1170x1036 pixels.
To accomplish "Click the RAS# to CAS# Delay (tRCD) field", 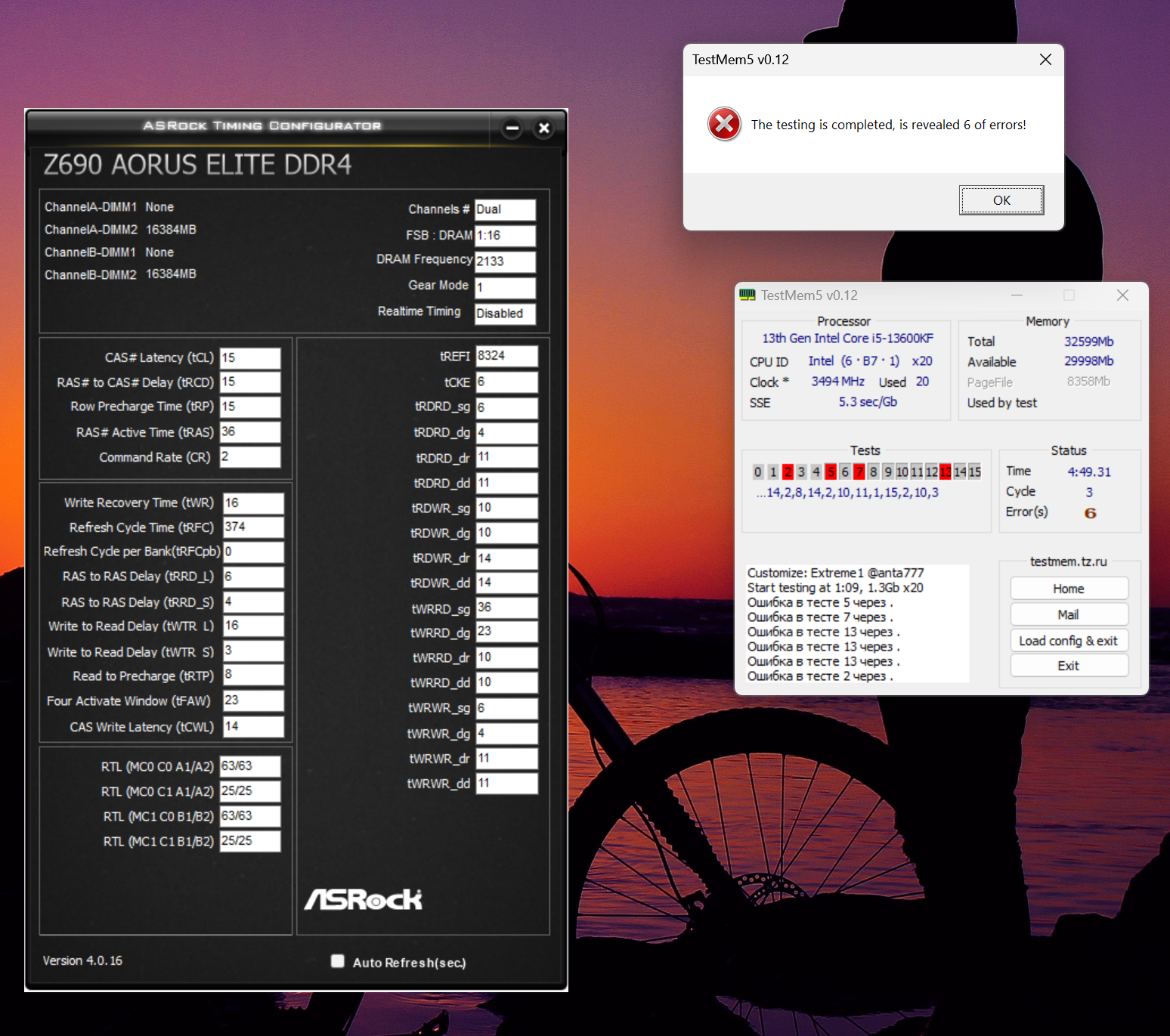I will coord(250,382).
